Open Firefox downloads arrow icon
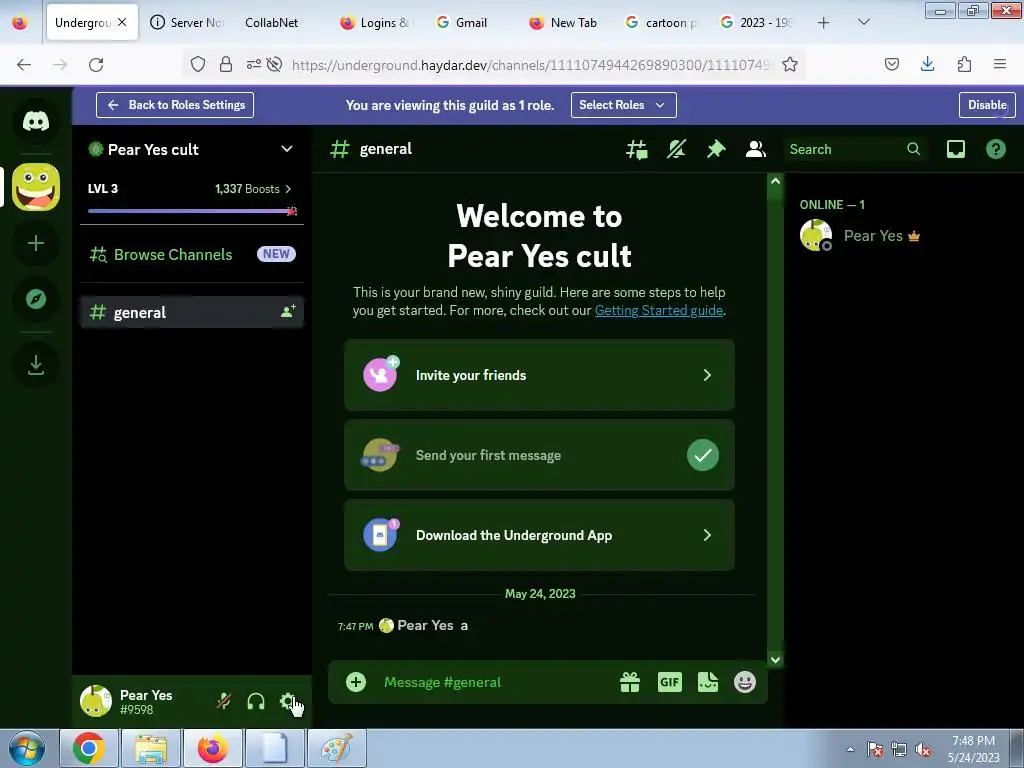This screenshot has width=1024, height=768. pyautogui.click(x=927, y=65)
